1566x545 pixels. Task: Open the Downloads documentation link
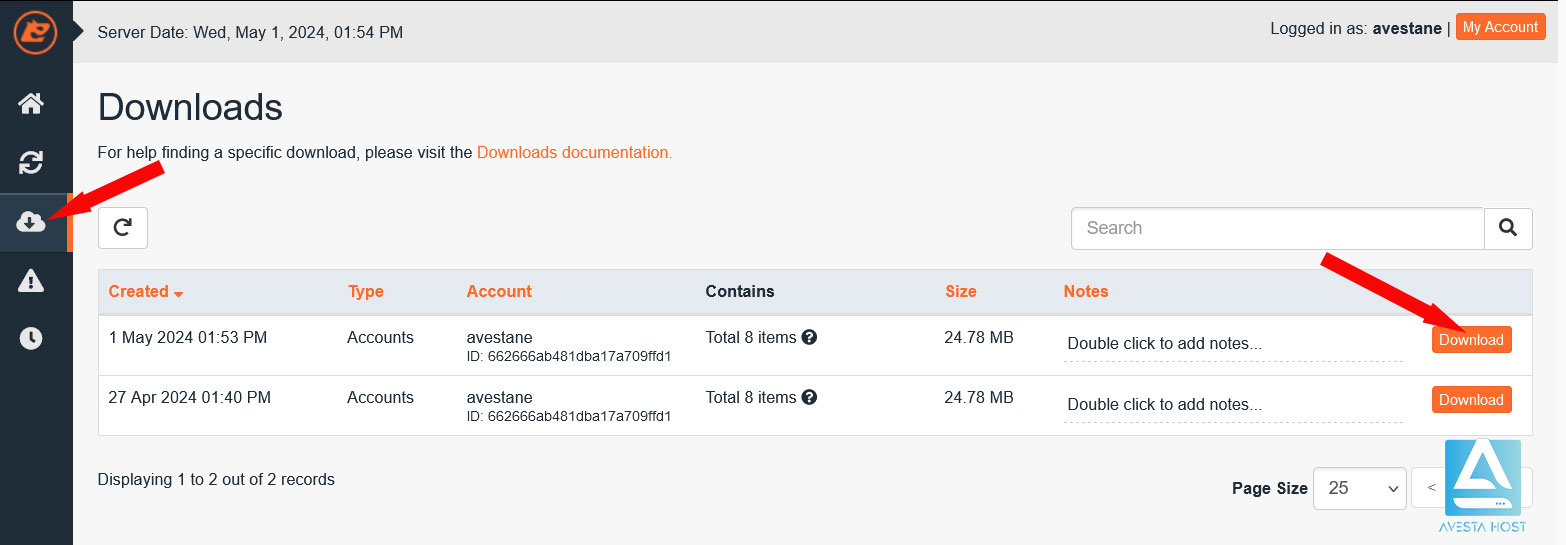coord(575,153)
